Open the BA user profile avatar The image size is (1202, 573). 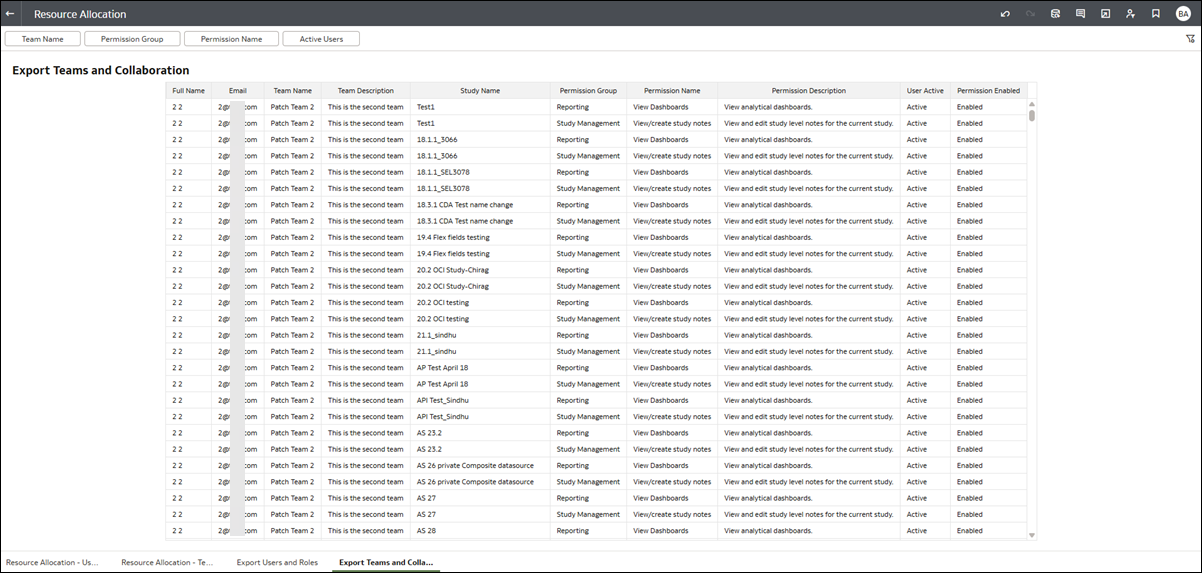tap(1183, 14)
